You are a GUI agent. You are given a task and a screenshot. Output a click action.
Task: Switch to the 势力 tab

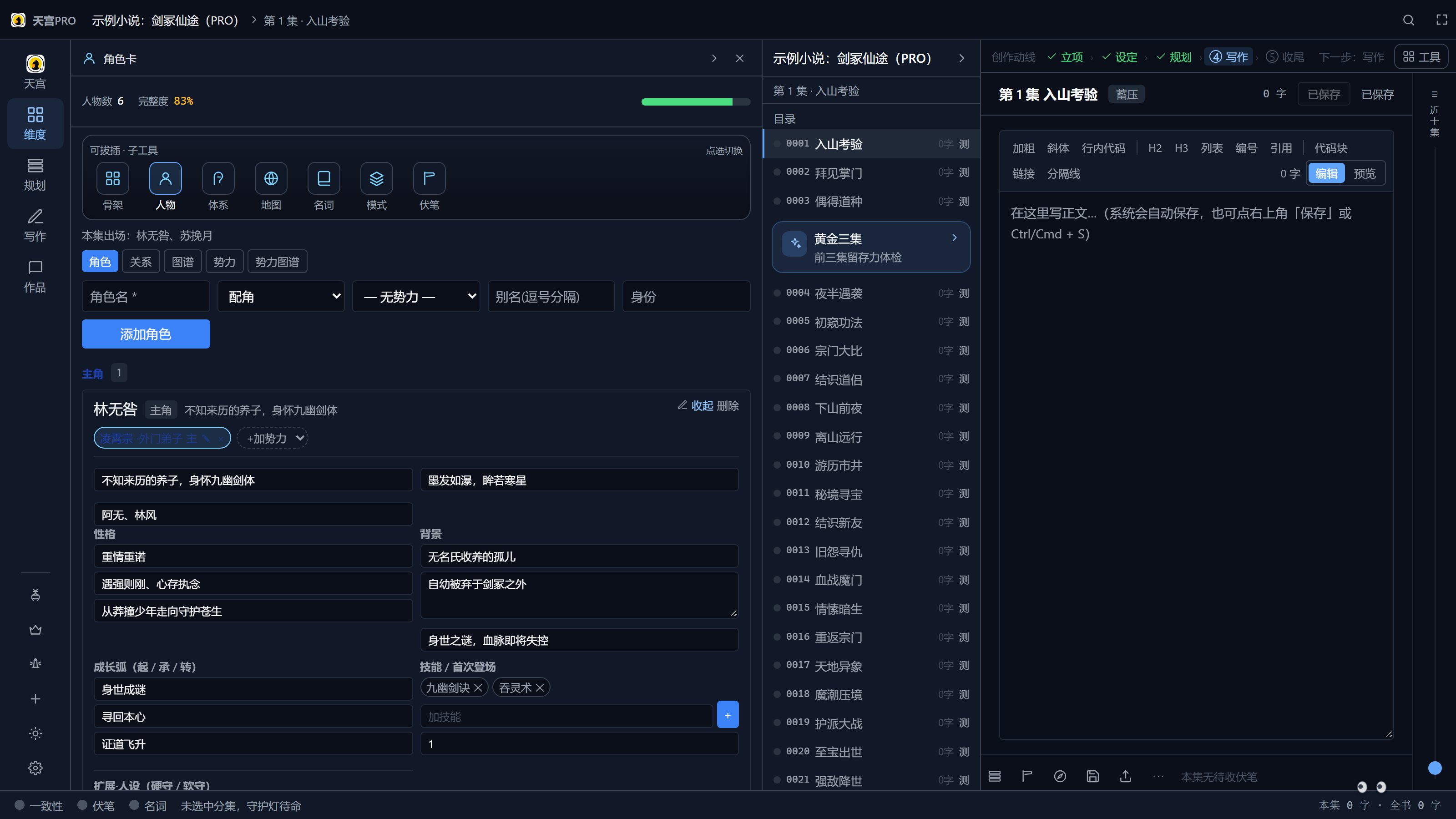pos(224,262)
